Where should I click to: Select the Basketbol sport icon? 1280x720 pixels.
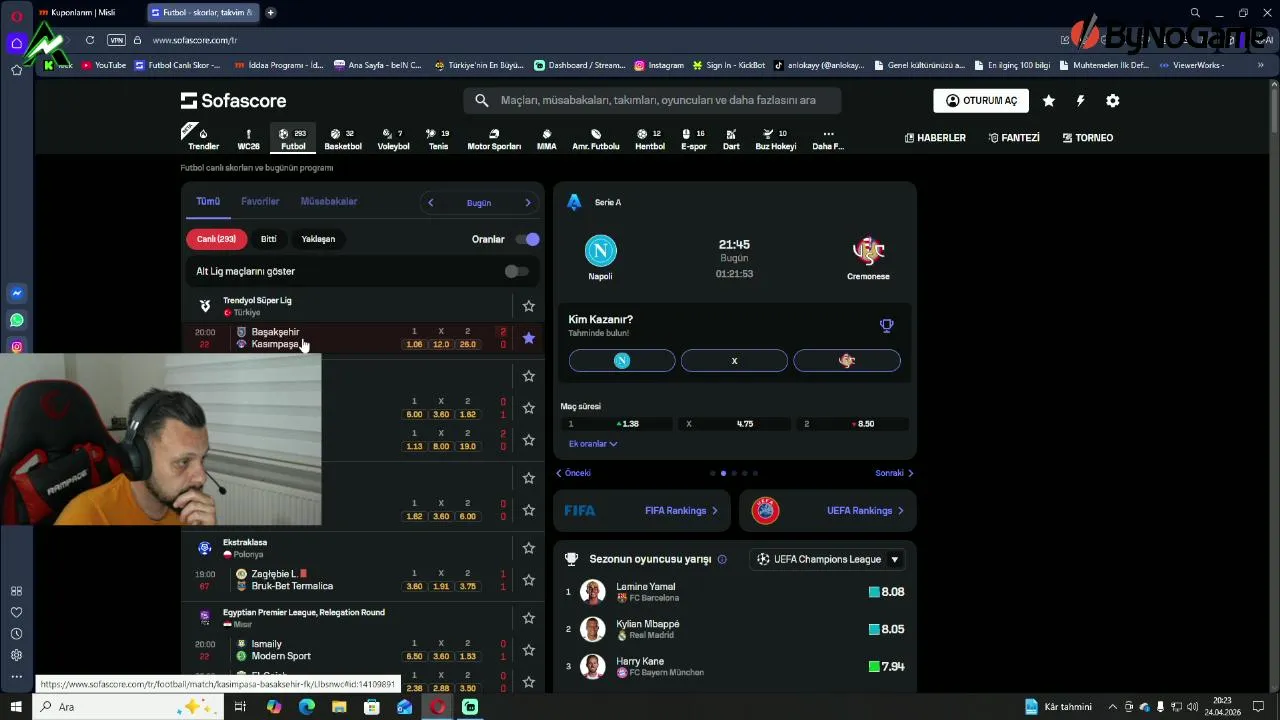pyautogui.click(x=343, y=139)
